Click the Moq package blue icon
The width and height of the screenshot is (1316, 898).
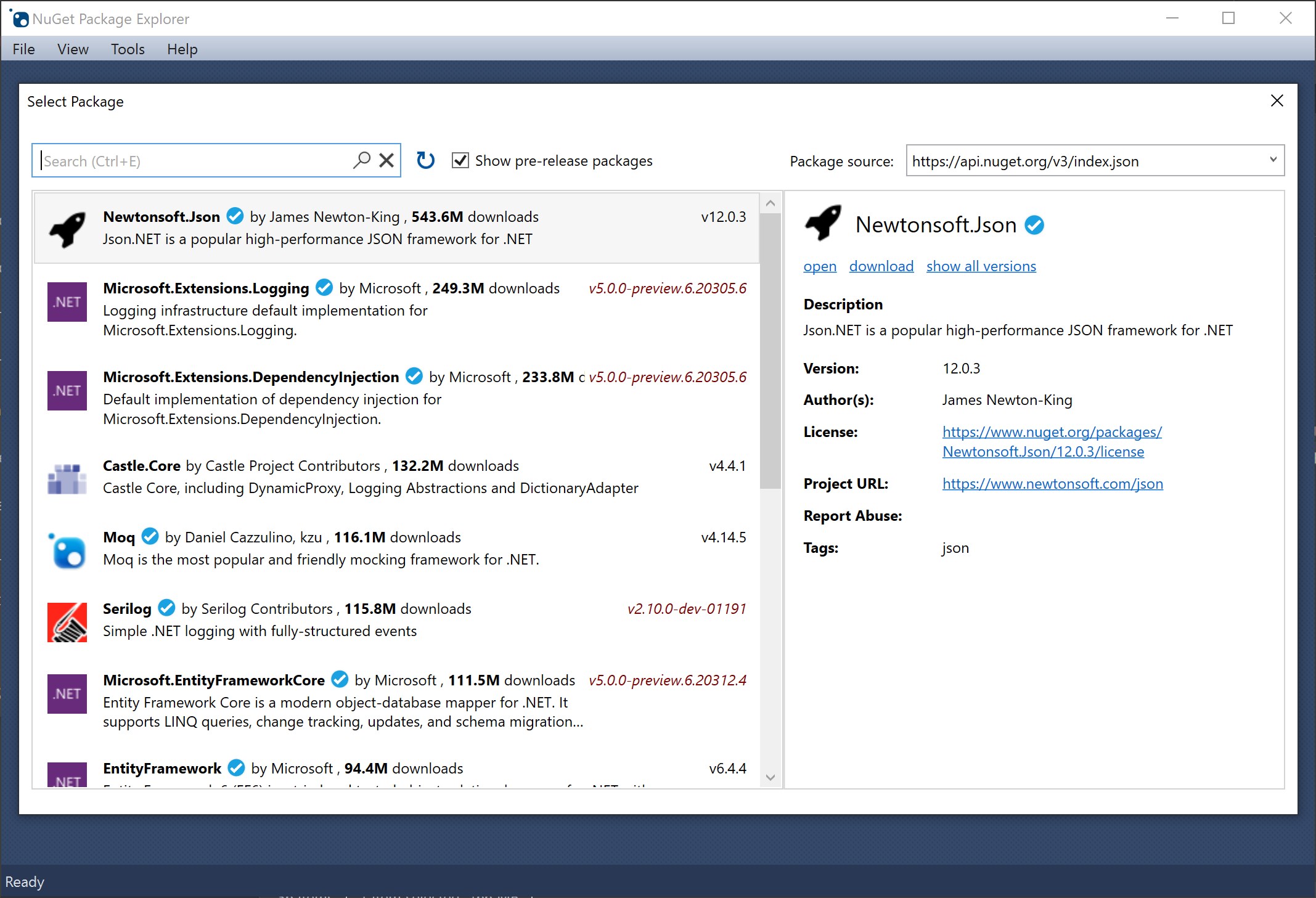coord(67,550)
